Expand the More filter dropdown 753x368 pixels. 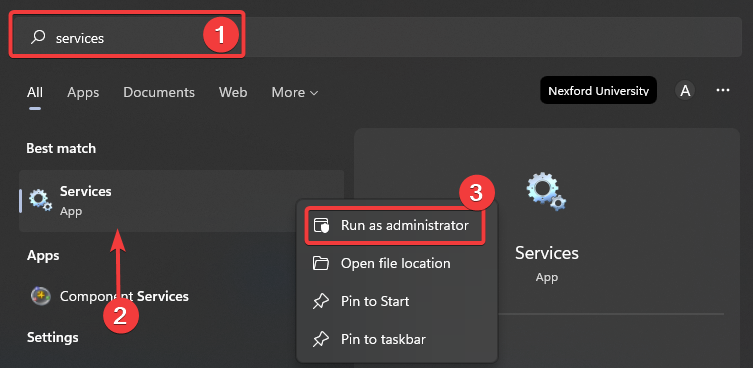click(295, 92)
